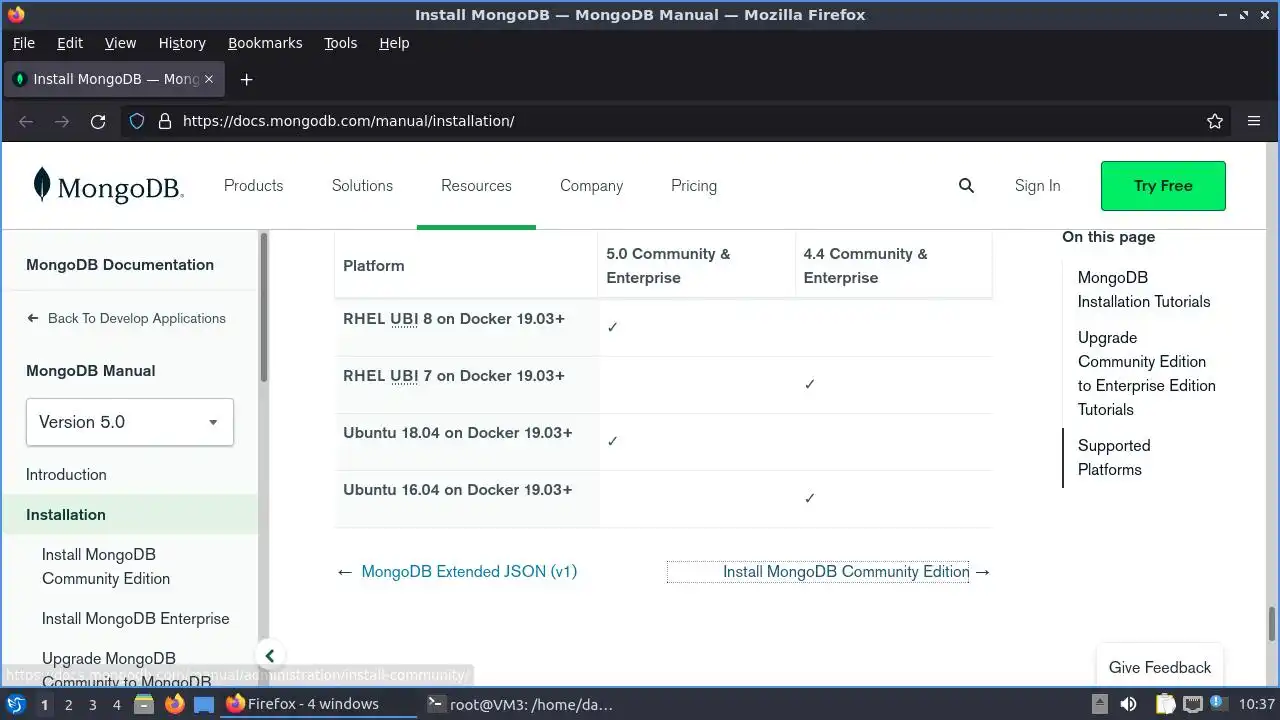Click the page vertical scrollbar thumb
1280x720 pixels.
click(x=1272, y=624)
